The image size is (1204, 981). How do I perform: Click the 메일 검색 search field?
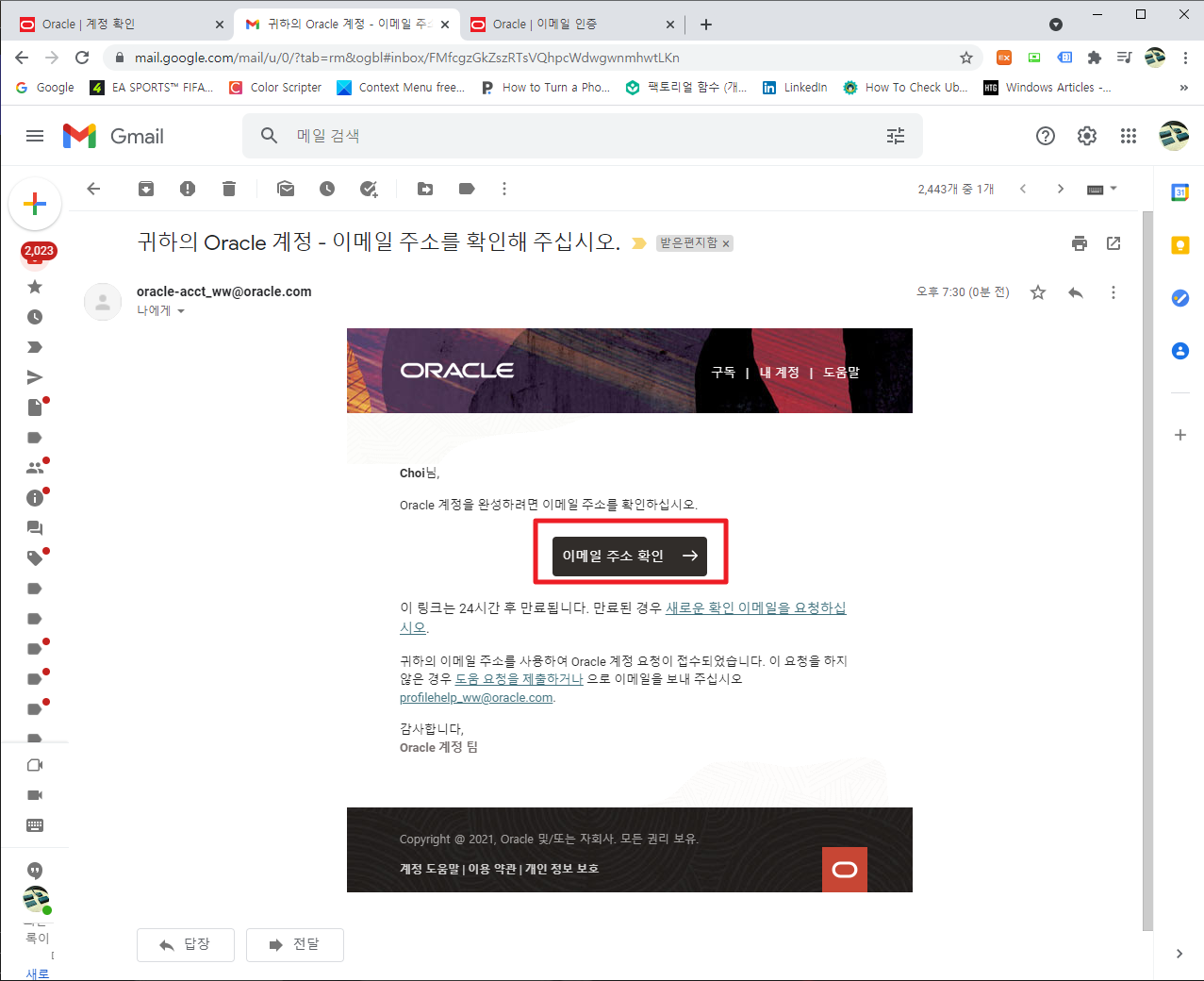[583, 136]
